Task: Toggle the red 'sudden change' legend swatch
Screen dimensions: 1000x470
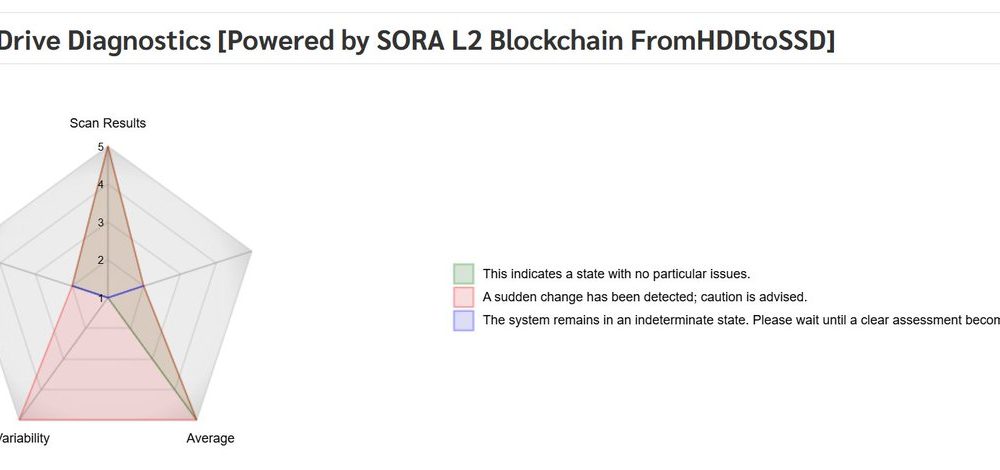Action: coord(464,297)
